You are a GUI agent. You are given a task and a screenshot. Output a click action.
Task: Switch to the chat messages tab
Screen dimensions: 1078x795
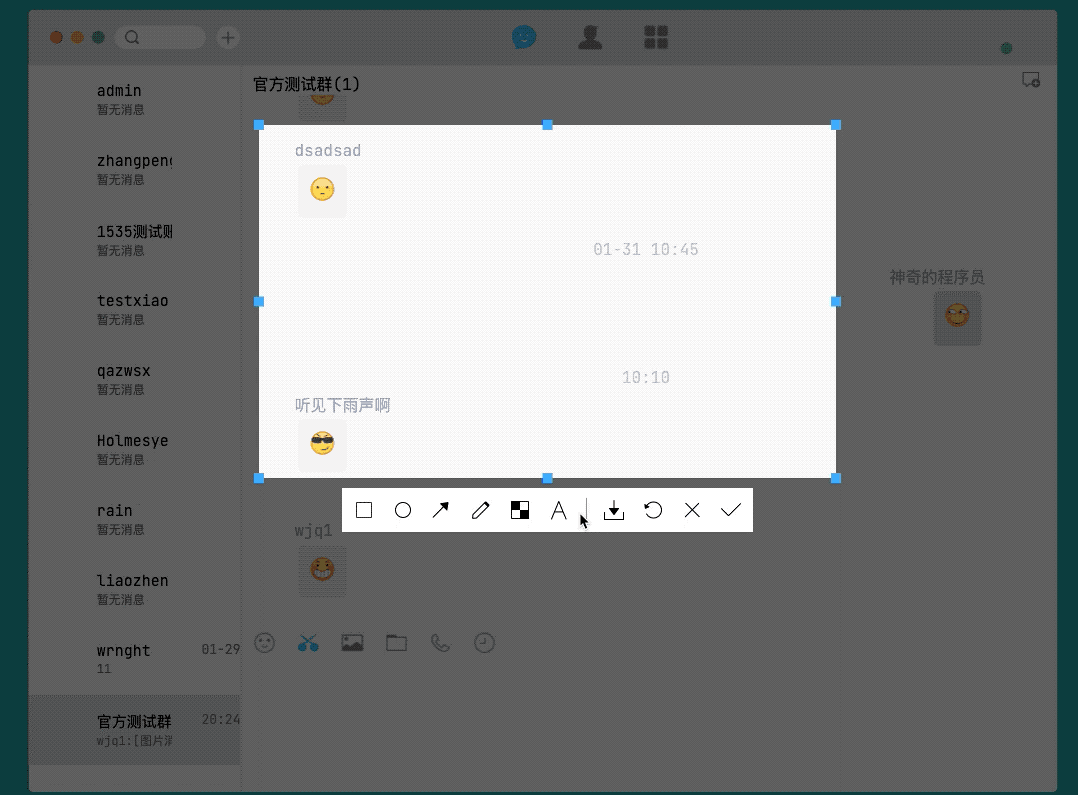[524, 37]
